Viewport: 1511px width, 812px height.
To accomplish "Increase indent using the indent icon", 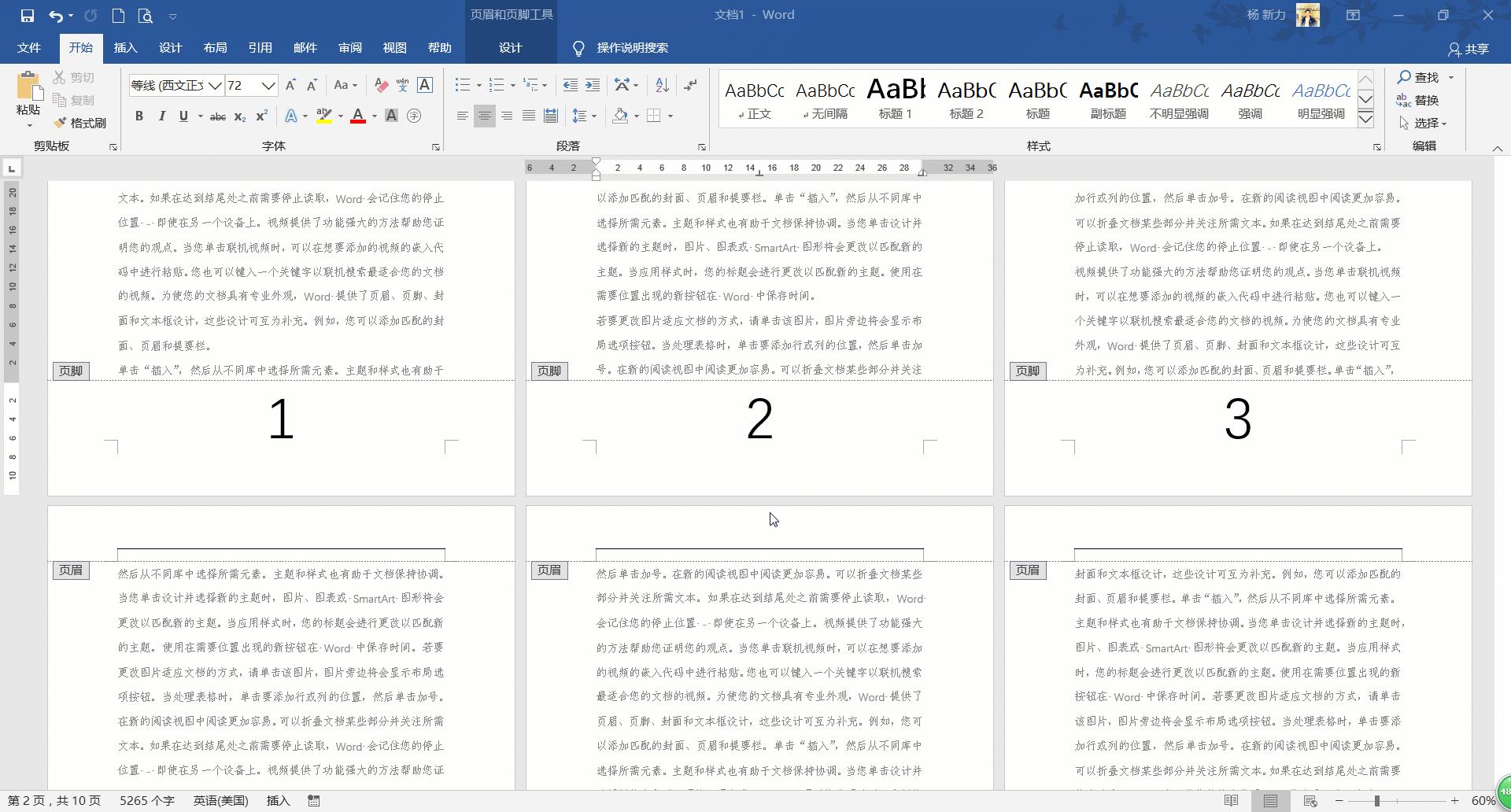I will (x=593, y=84).
